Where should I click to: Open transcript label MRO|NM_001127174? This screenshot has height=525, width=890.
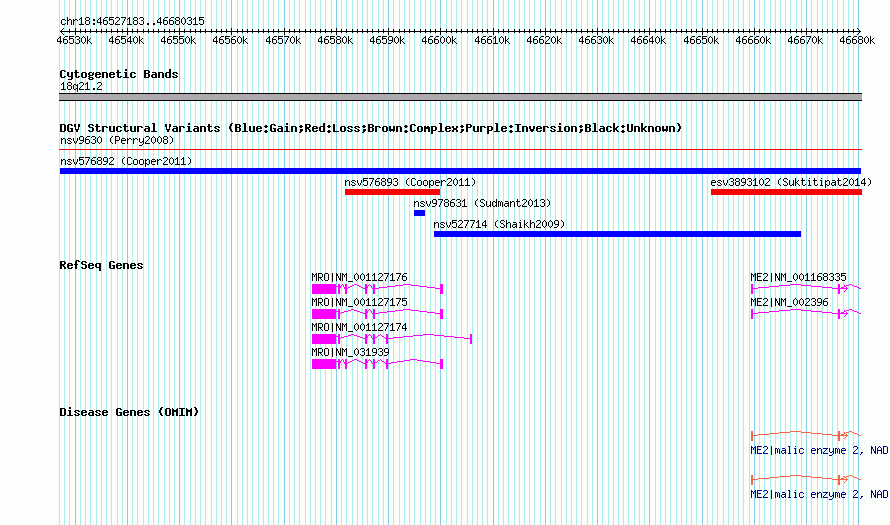tap(359, 327)
